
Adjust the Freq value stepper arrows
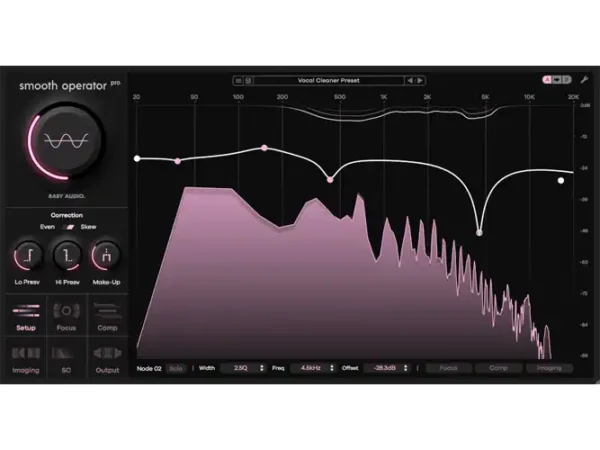pos(332,368)
